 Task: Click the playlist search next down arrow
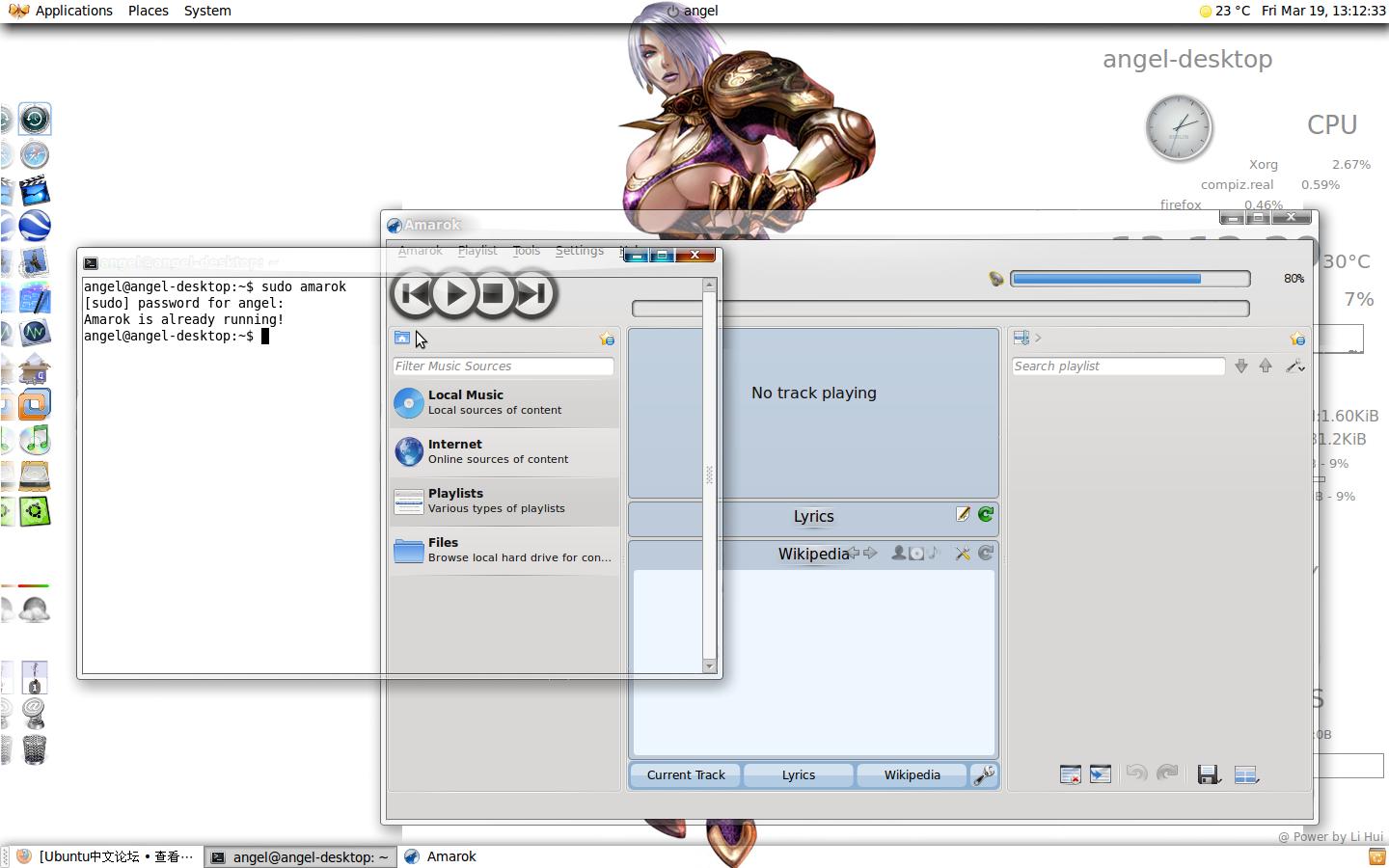1241,366
